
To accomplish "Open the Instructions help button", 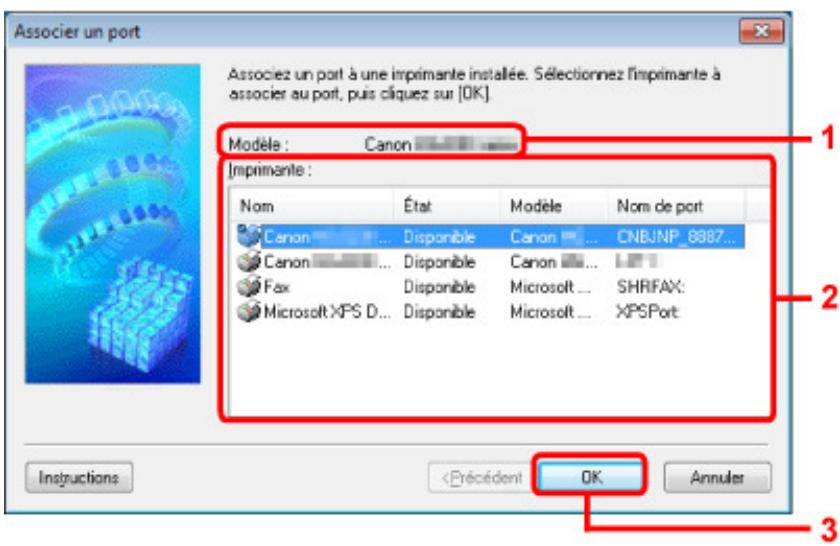I will pos(79,477).
